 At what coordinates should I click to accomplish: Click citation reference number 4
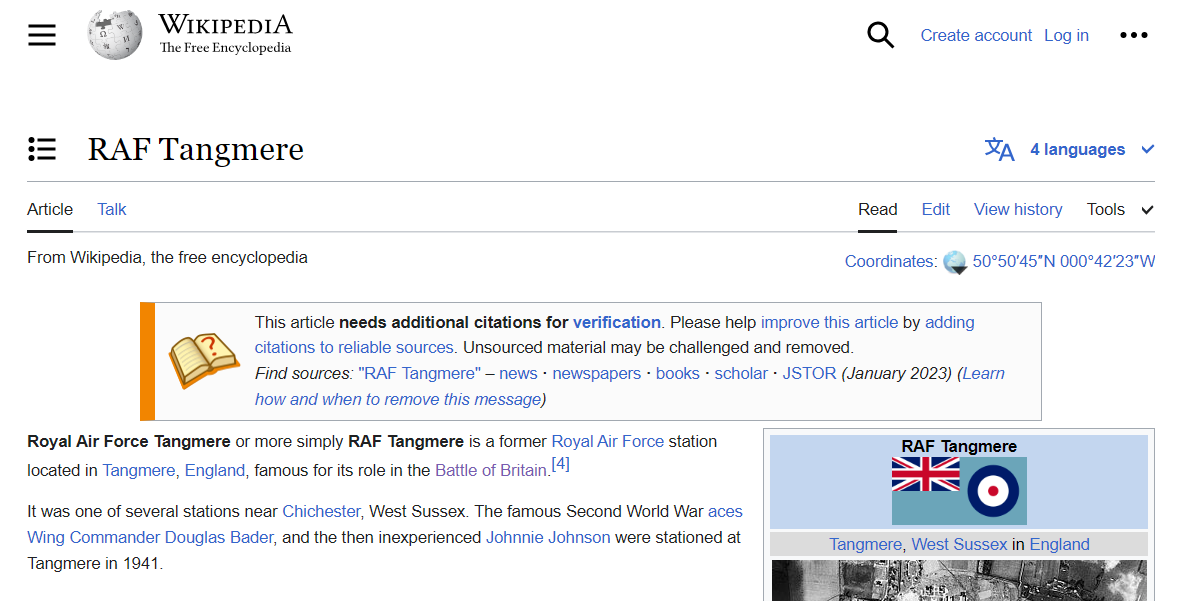(560, 464)
